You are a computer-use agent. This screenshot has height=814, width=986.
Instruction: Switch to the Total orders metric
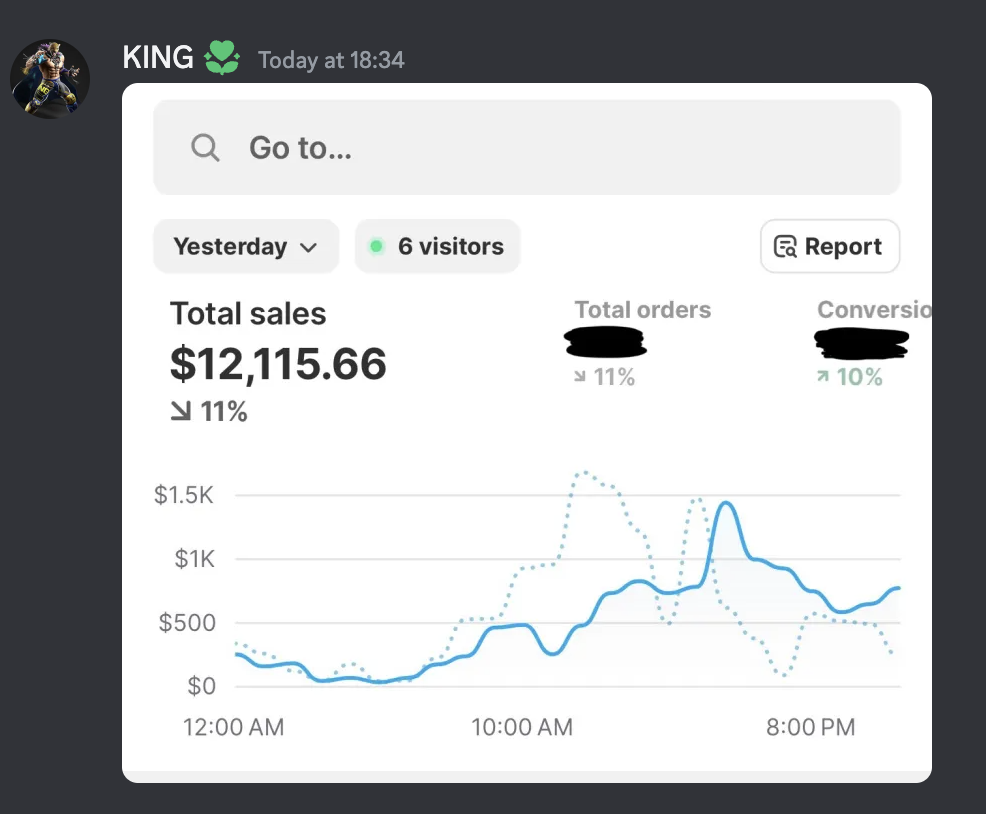(642, 310)
